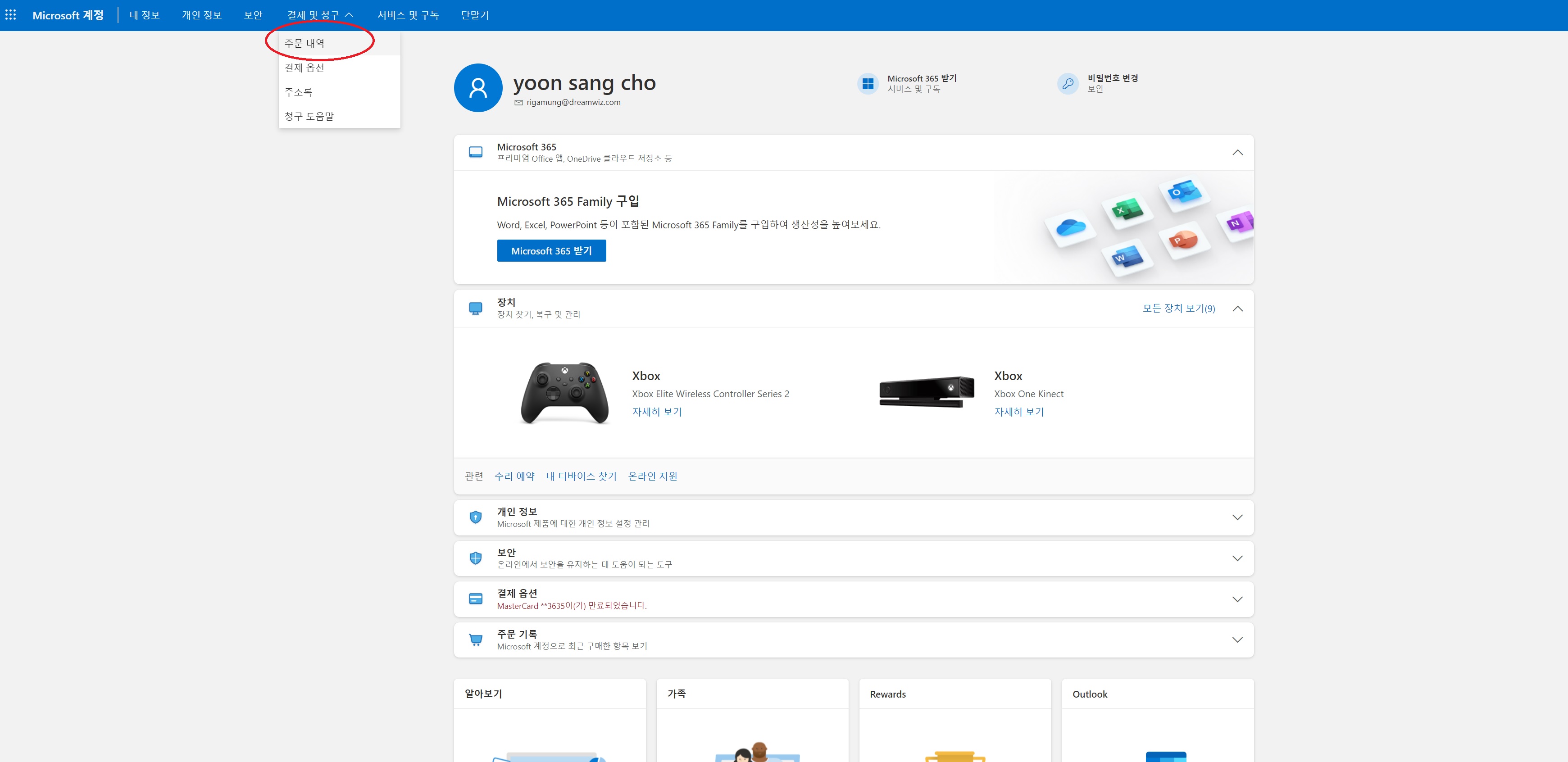Open 자세히 보기 for Xbox Elite Controller
The width and height of the screenshot is (1568, 762).
[x=657, y=412]
